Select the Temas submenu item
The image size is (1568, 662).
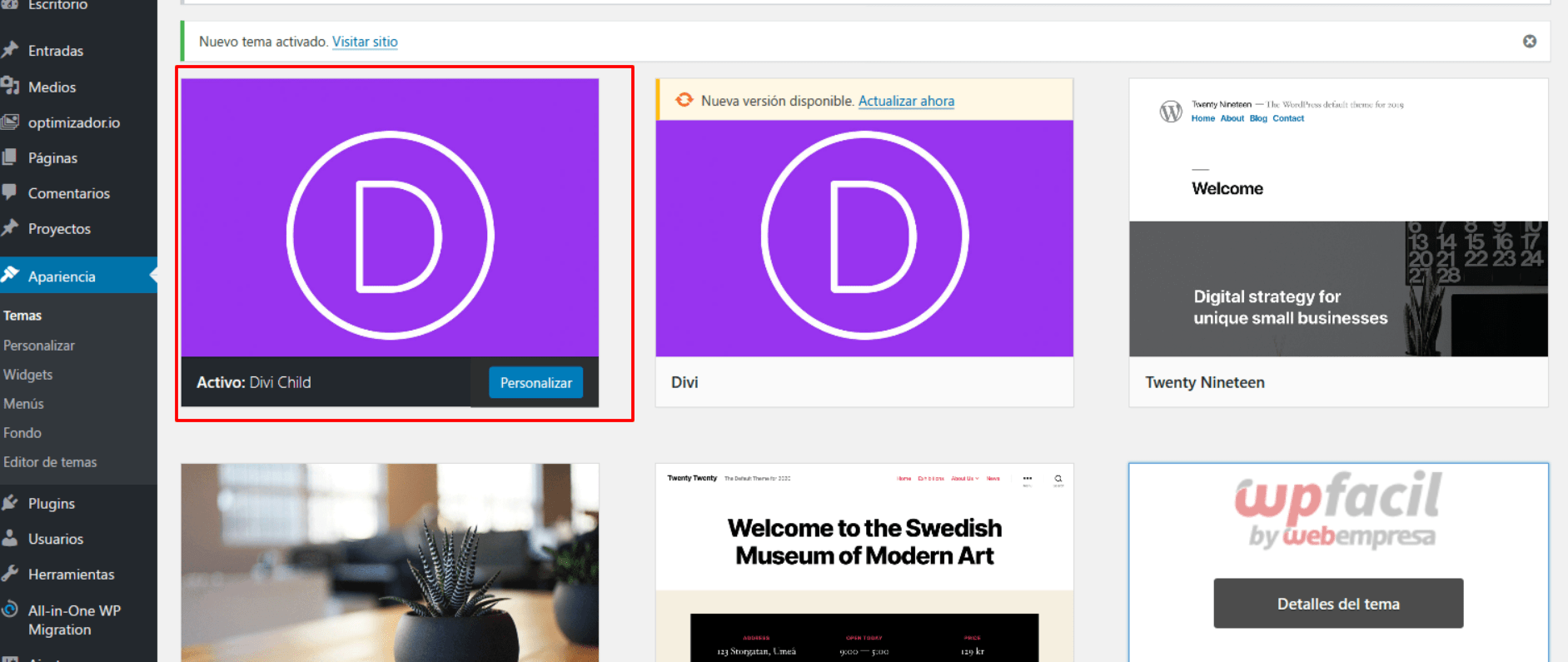coord(22,316)
